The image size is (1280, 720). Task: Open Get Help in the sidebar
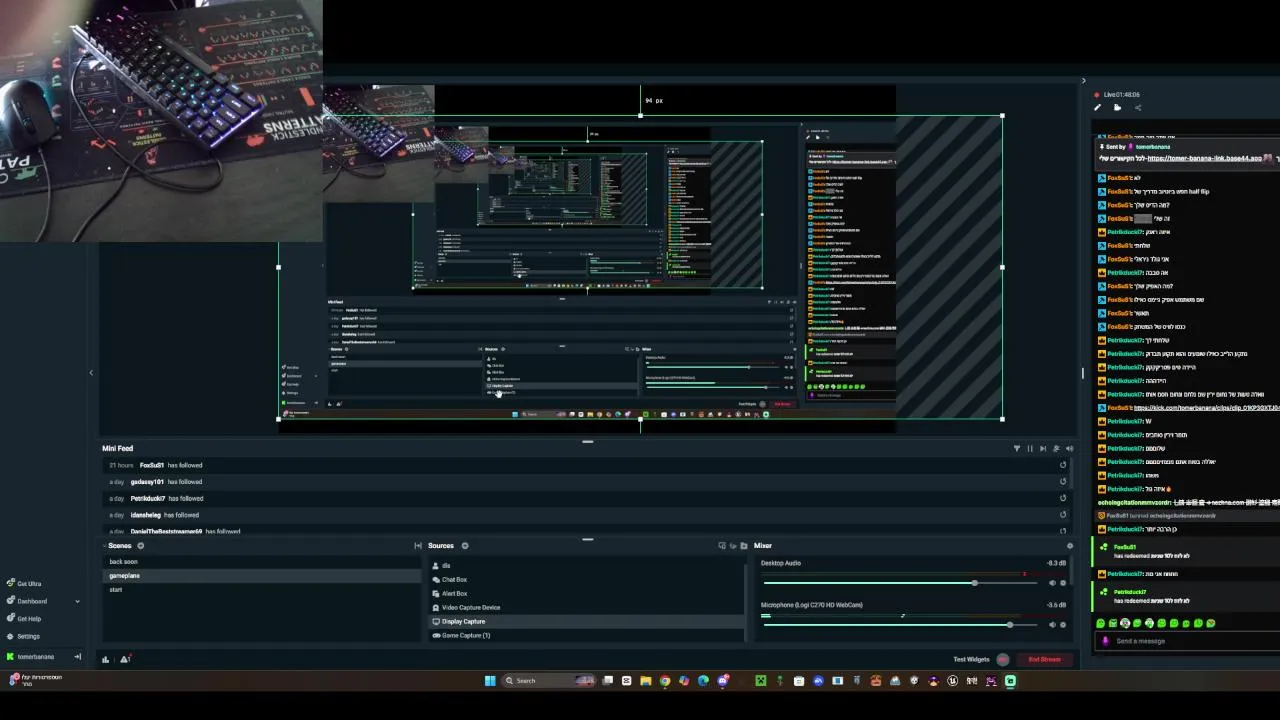tap(24, 618)
